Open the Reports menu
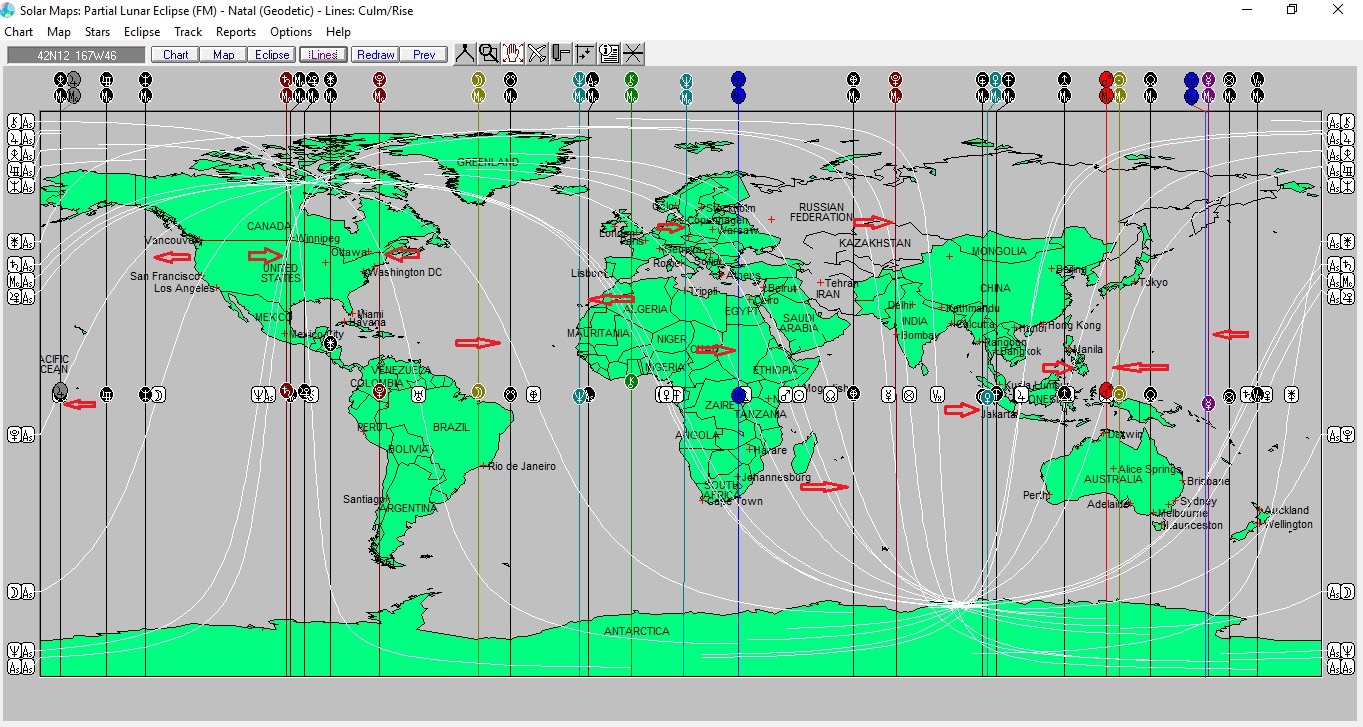The width and height of the screenshot is (1363, 727). point(236,32)
